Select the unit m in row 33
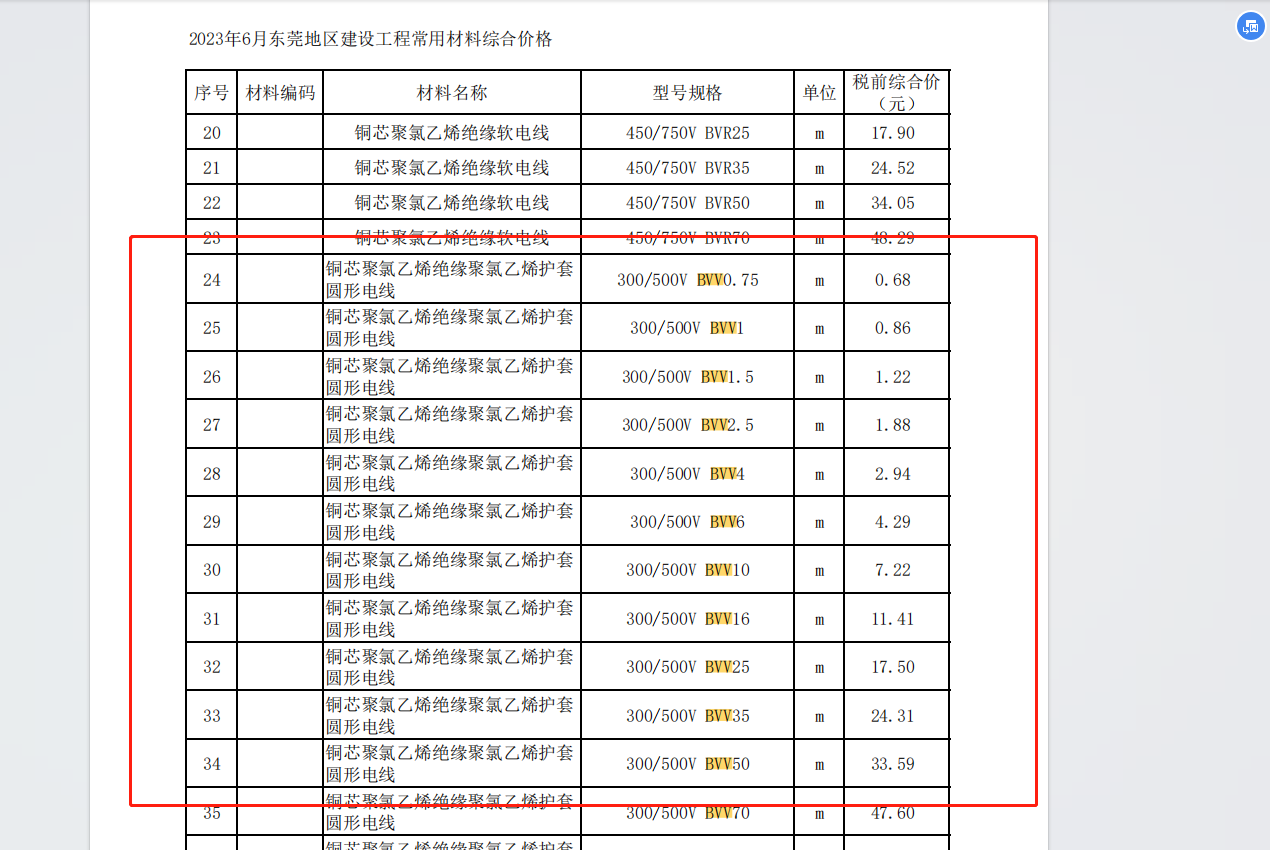Viewport: 1270px width, 850px height. point(819,717)
